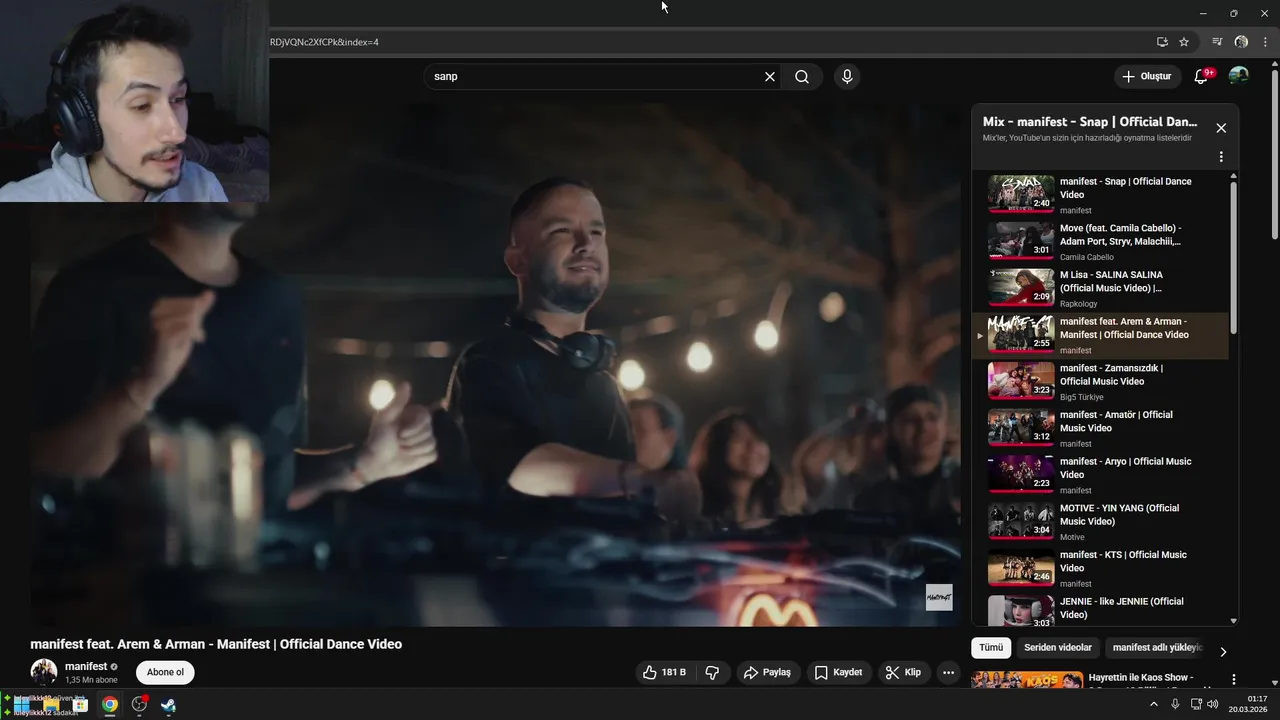Close the Mix playlist panel
Viewport: 1280px width, 720px height.
tap(1221, 128)
